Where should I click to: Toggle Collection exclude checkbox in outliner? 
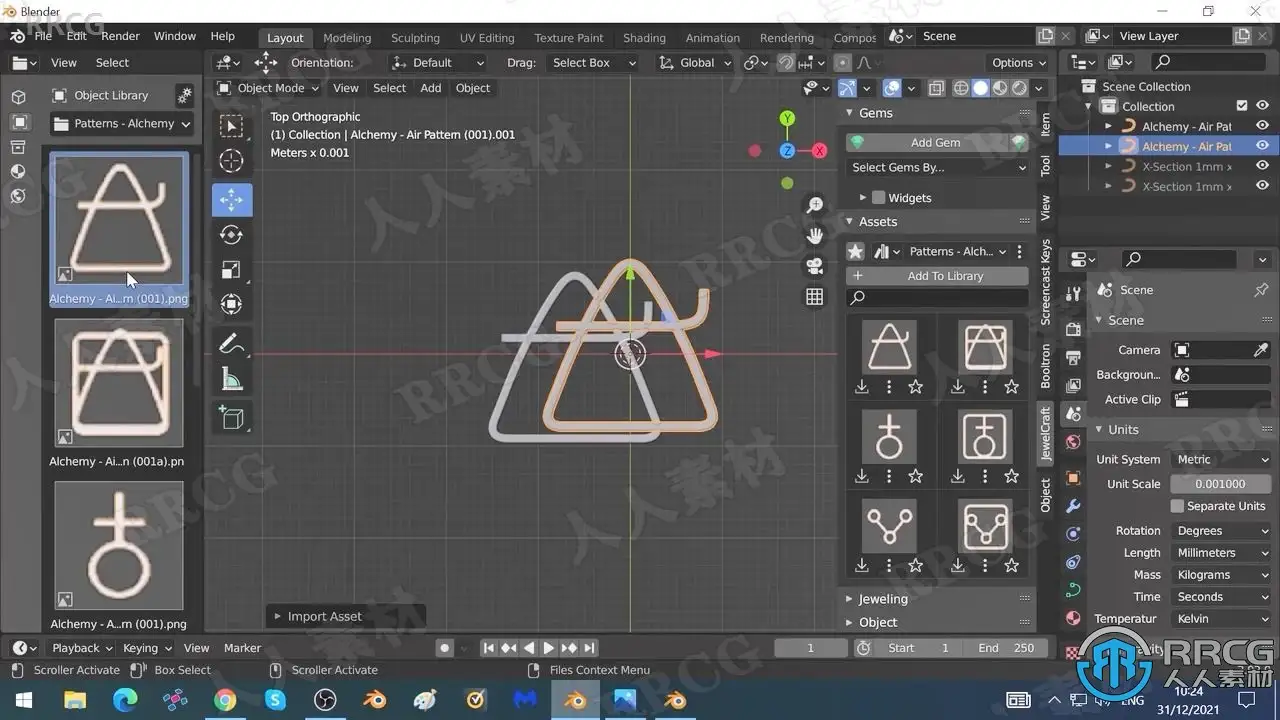[1242, 106]
